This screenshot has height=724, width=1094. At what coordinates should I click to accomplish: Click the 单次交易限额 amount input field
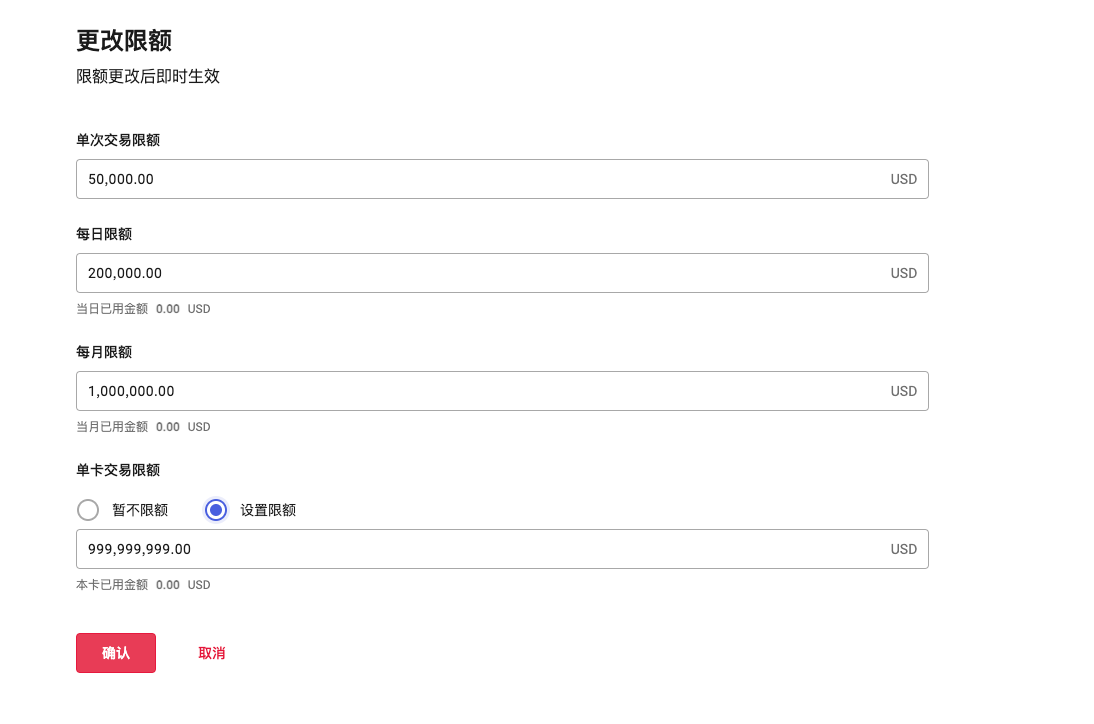480,179
